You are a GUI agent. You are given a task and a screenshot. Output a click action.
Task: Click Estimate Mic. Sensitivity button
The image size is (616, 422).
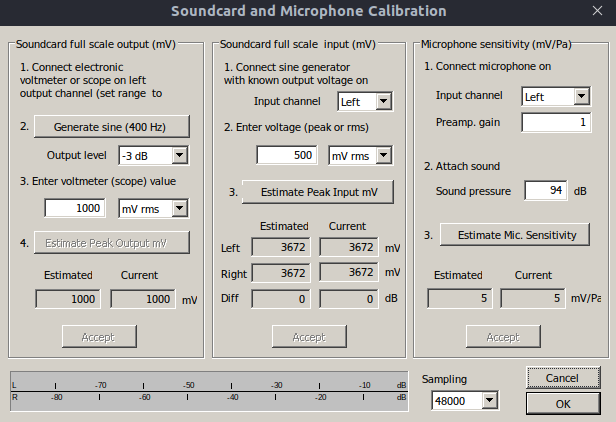pos(515,235)
